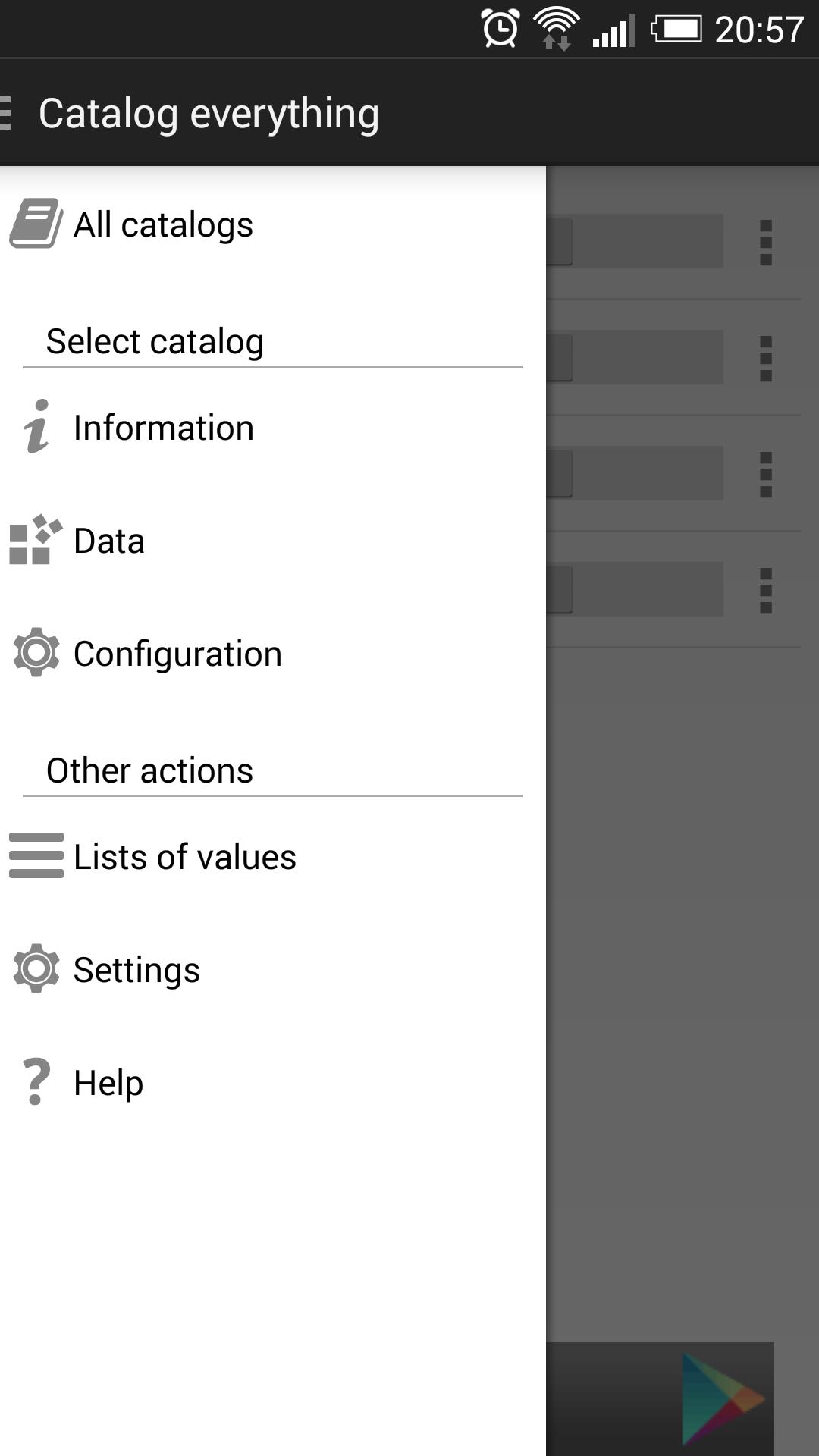Screen dimensions: 819x1456
Task: Tap the Information 'i' icon
Action: click(x=36, y=427)
